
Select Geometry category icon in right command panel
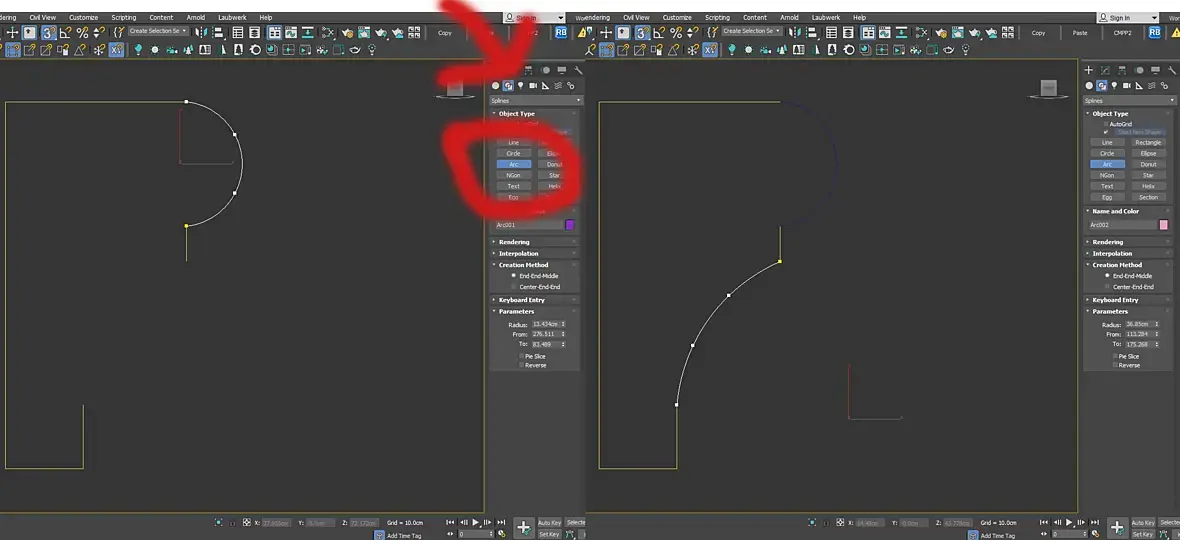click(1090, 86)
